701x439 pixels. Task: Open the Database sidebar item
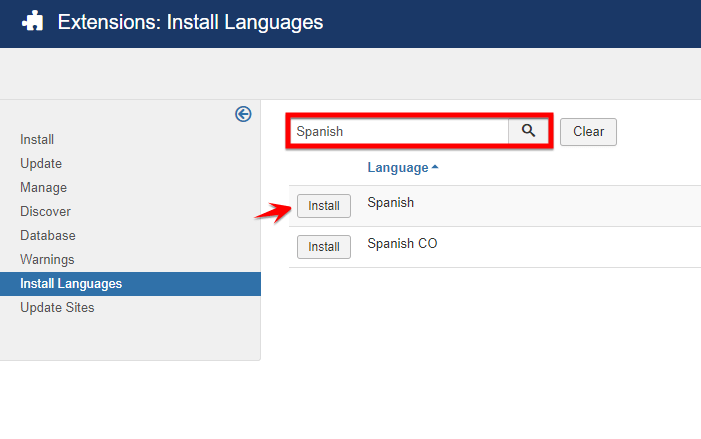pyautogui.click(x=48, y=236)
